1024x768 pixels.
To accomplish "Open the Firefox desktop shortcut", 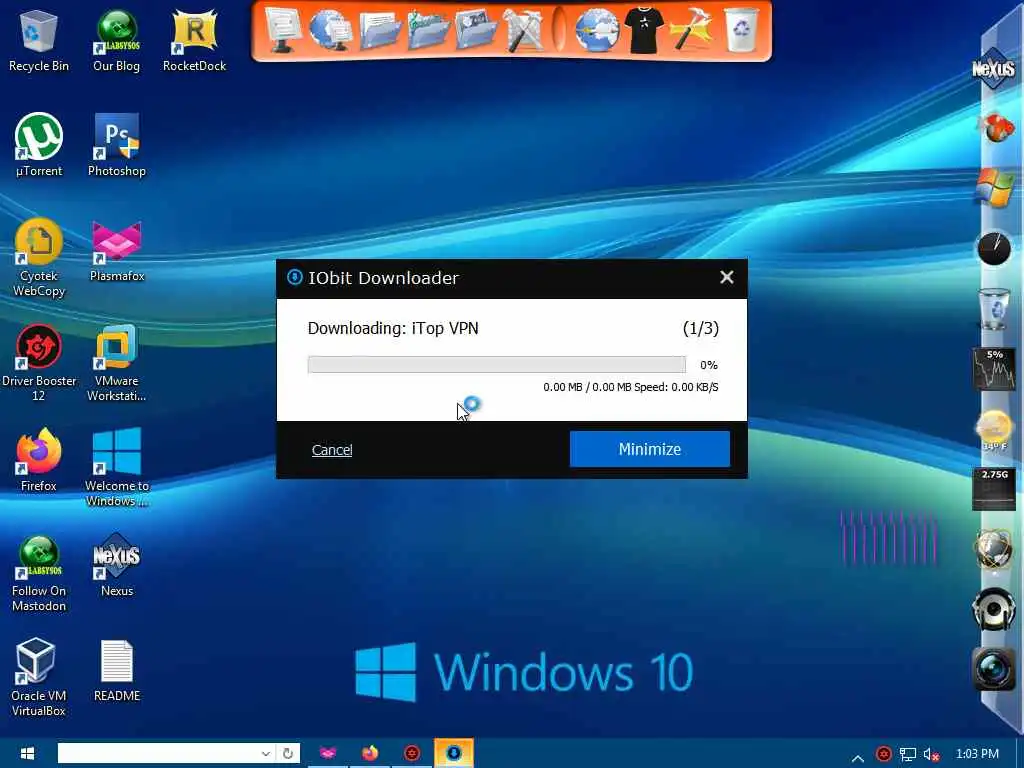I will (39, 460).
